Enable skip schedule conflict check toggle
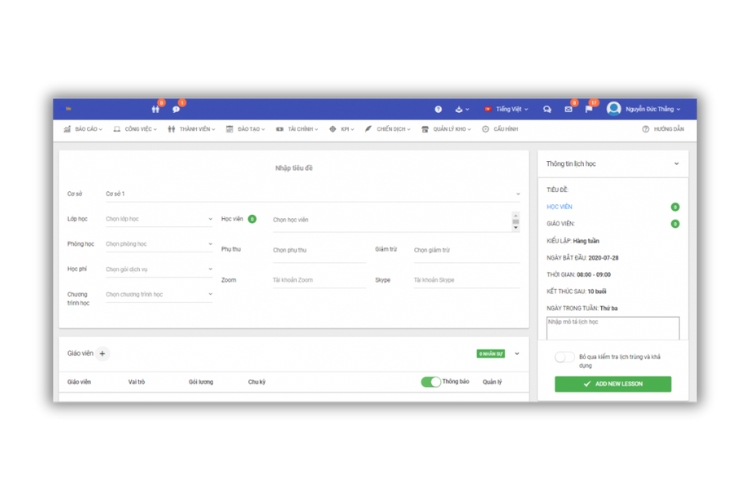Viewport: 750px width, 500px height. 565,357
